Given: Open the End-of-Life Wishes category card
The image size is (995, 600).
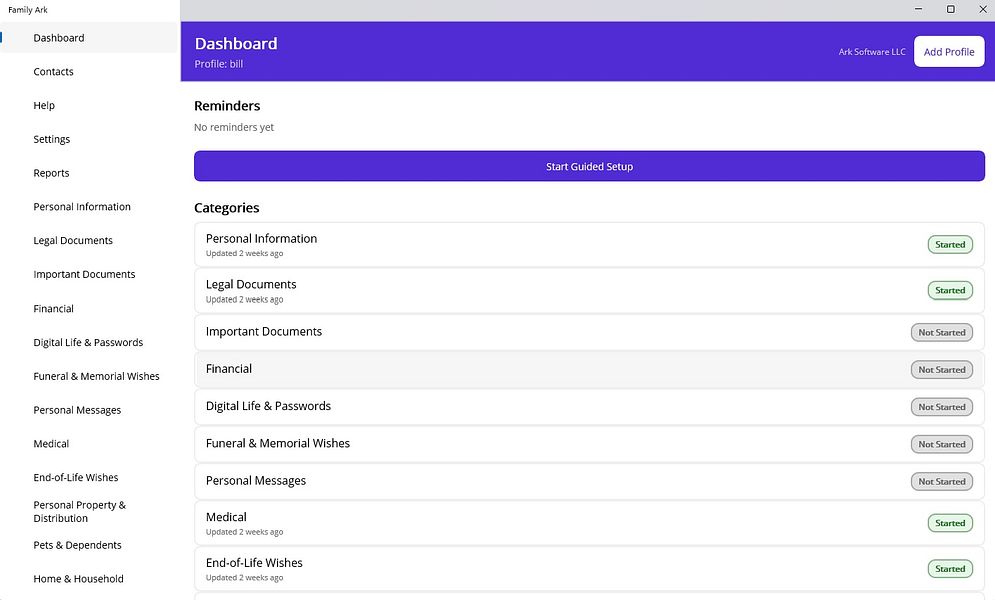Looking at the screenshot, I should (x=589, y=569).
